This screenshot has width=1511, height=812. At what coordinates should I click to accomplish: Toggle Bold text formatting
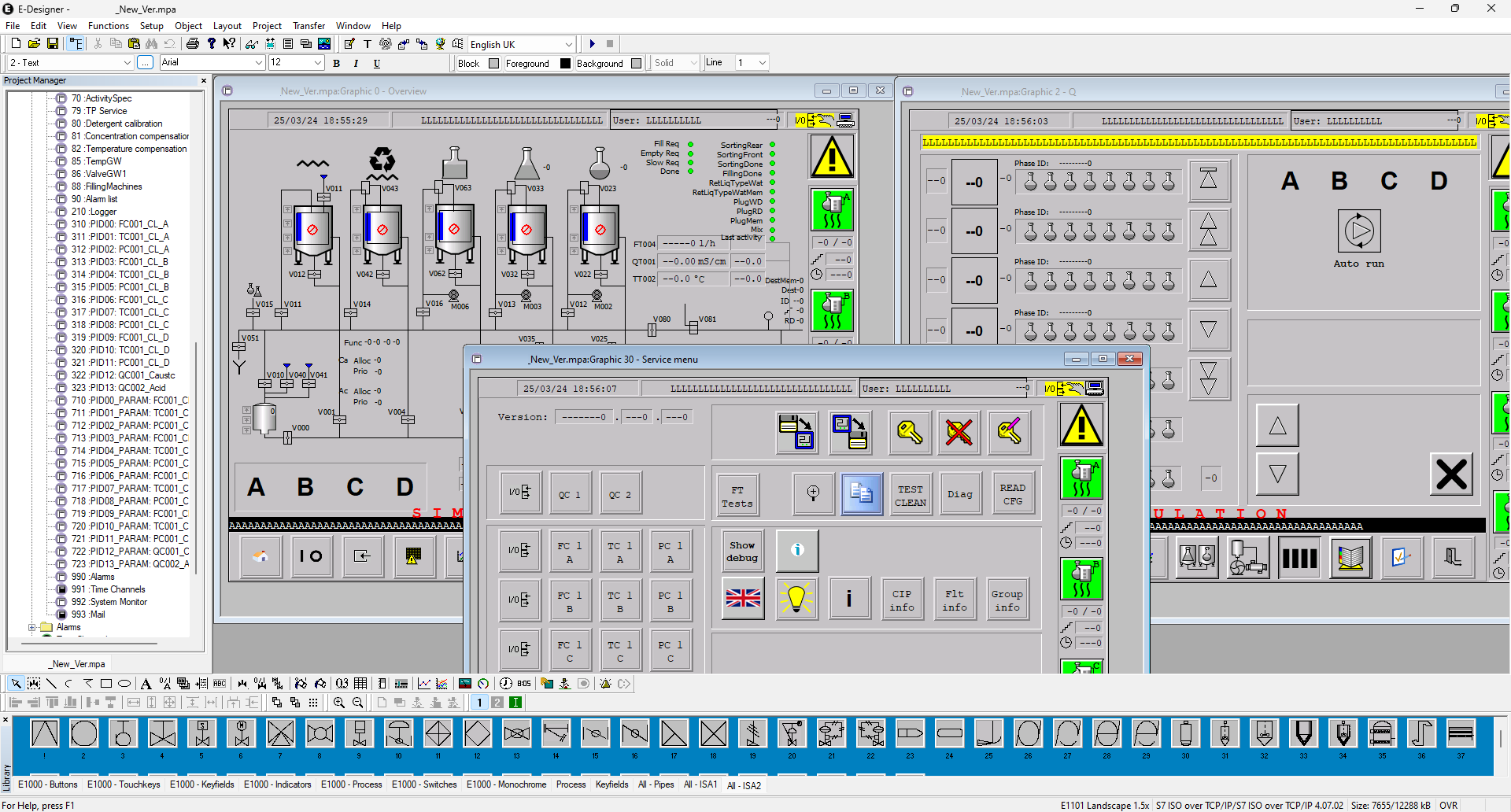(x=337, y=64)
